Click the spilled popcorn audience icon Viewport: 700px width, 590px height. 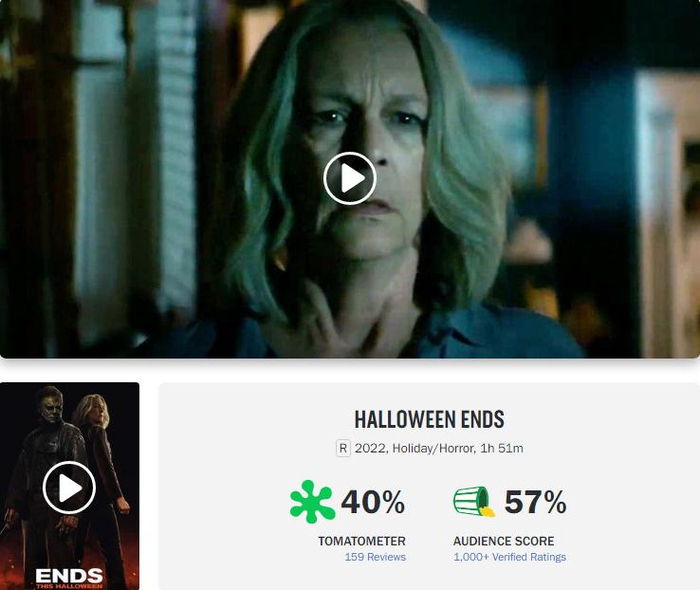coord(474,502)
